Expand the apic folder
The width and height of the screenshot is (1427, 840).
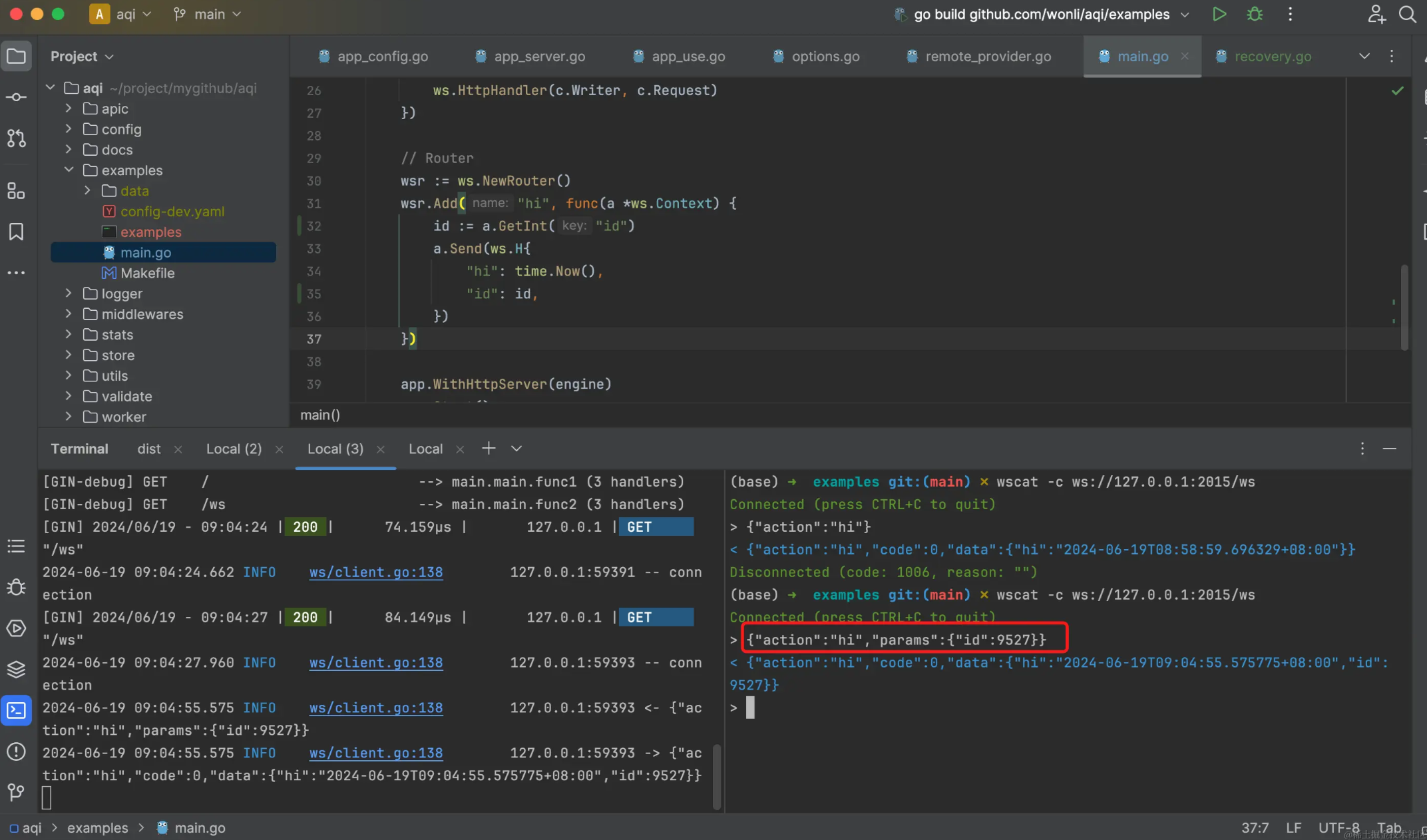click(x=69, y=108)
